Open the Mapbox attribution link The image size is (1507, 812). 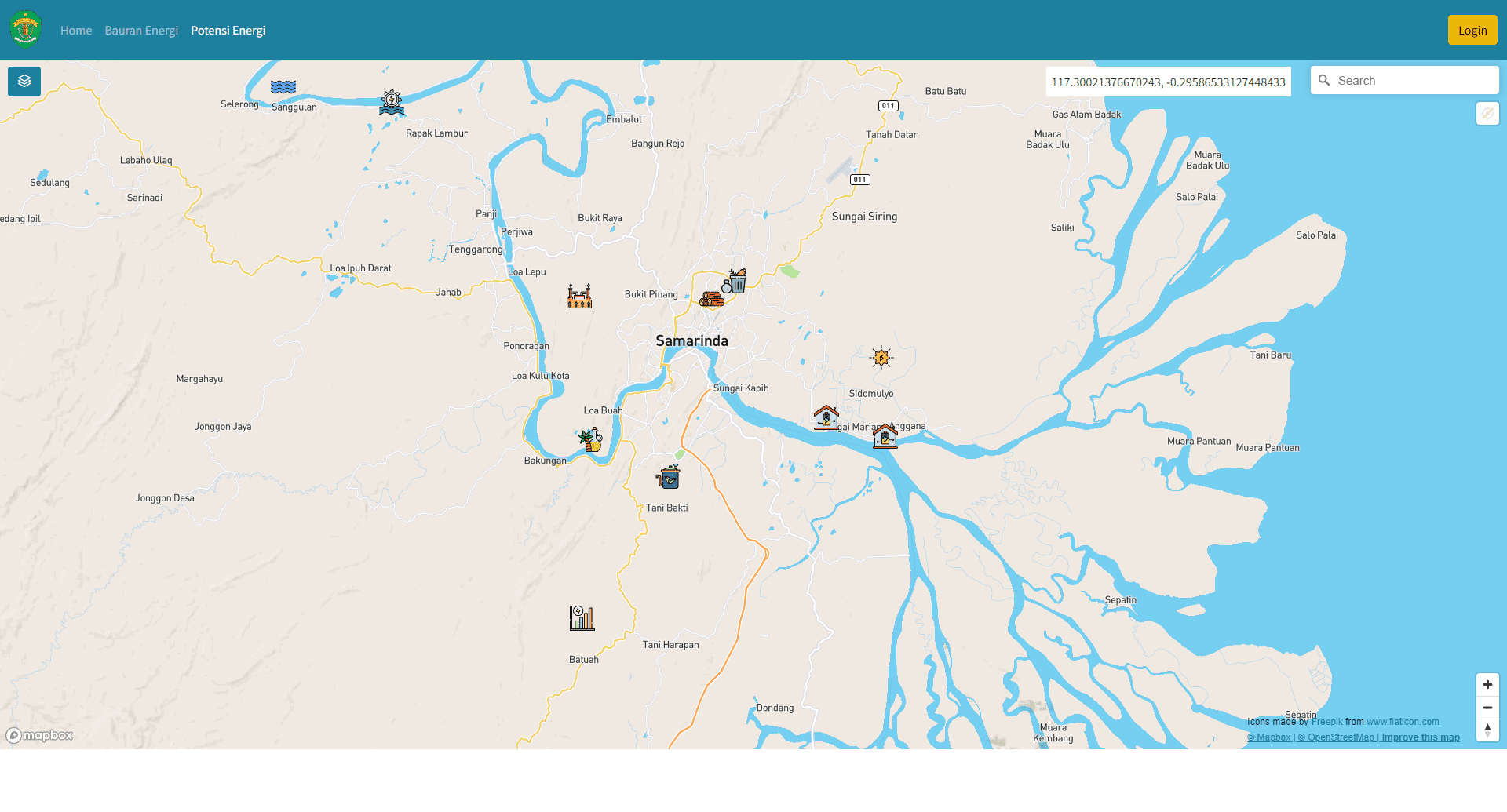click(x=1271, y=737)
